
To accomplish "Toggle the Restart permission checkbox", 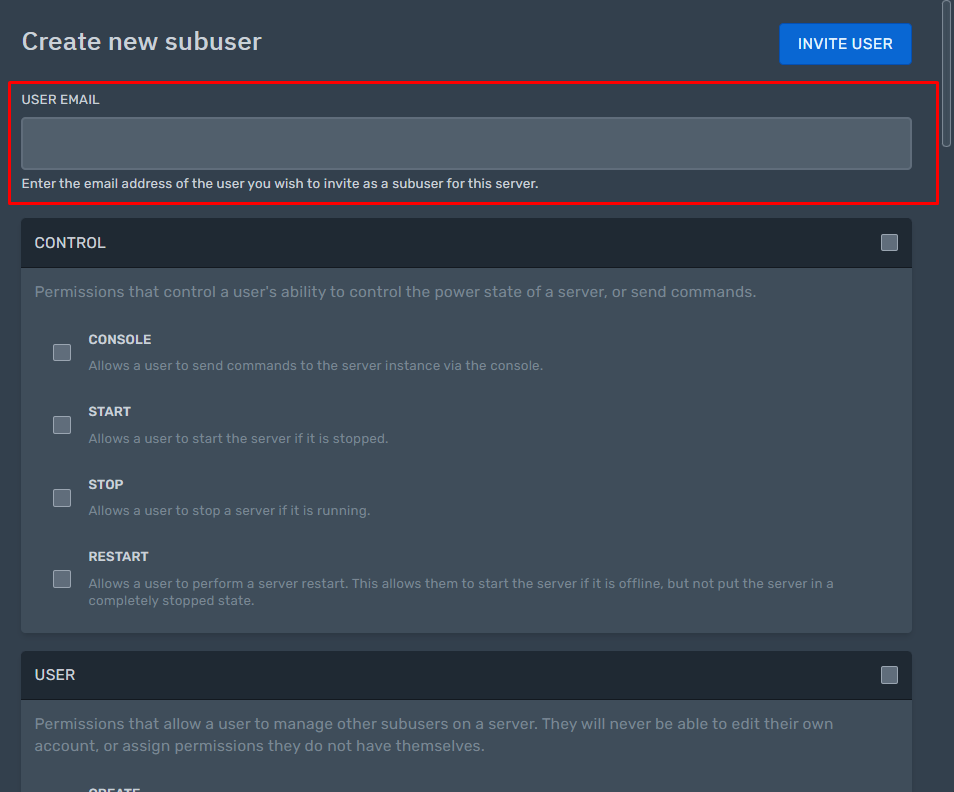I will (62, 578).
